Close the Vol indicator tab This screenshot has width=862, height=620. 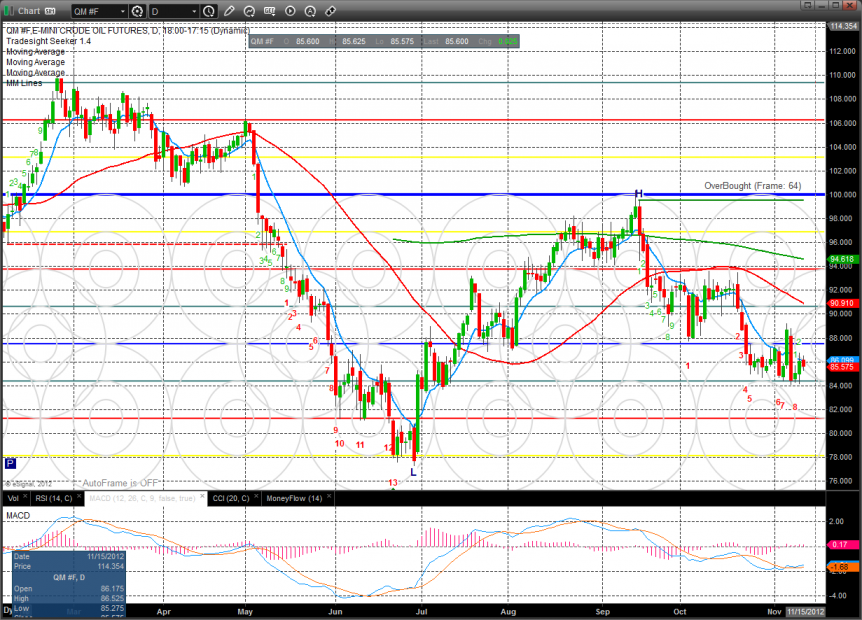[x=25, y=496]
